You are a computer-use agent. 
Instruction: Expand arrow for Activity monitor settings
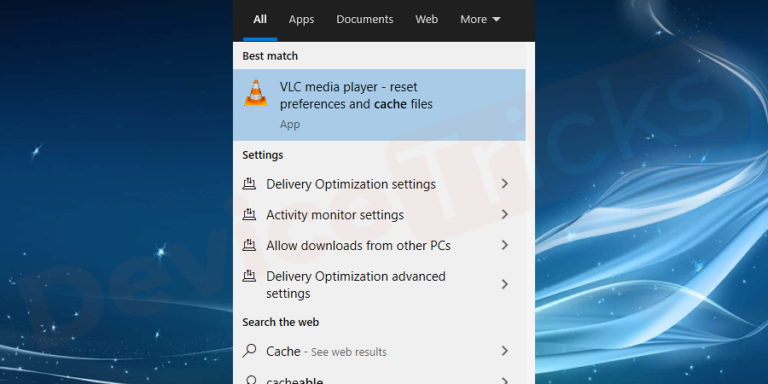click(x=504, y=214)
